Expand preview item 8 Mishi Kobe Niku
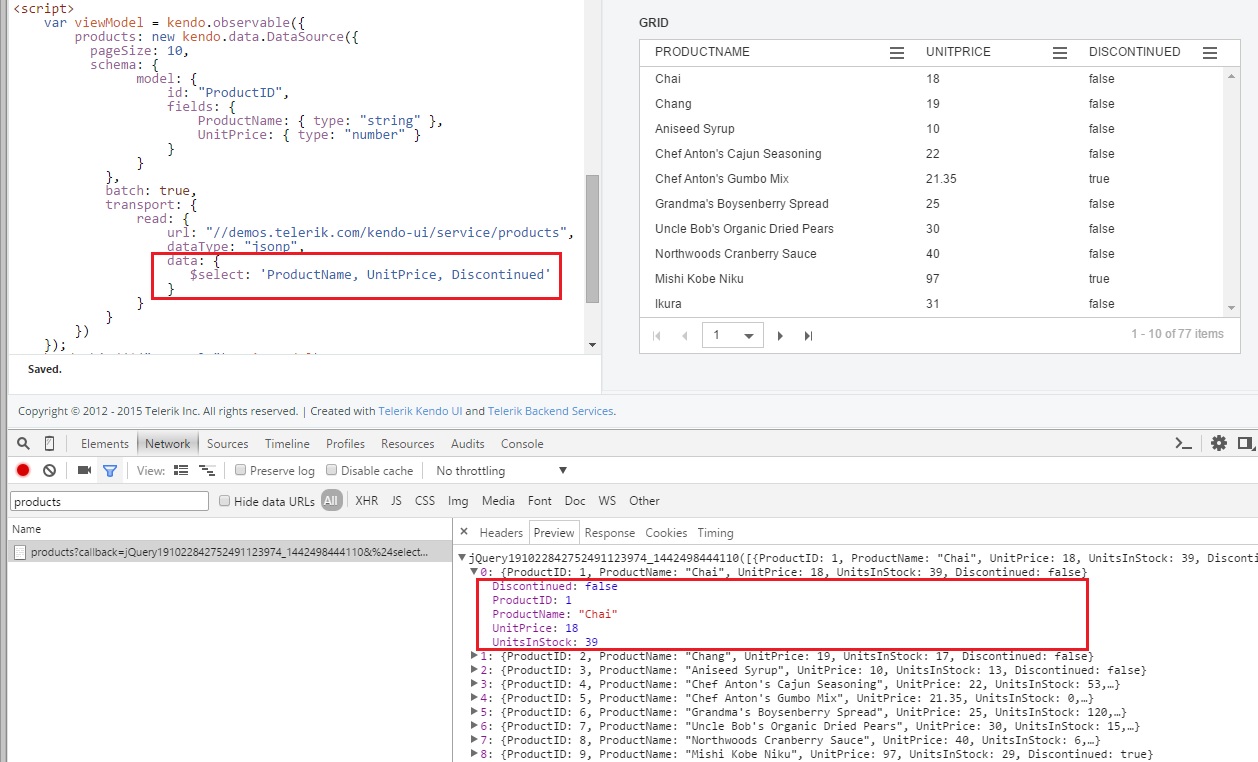Image resolution: width=1258 pixels, height=762 pixels. pos(475,754)
